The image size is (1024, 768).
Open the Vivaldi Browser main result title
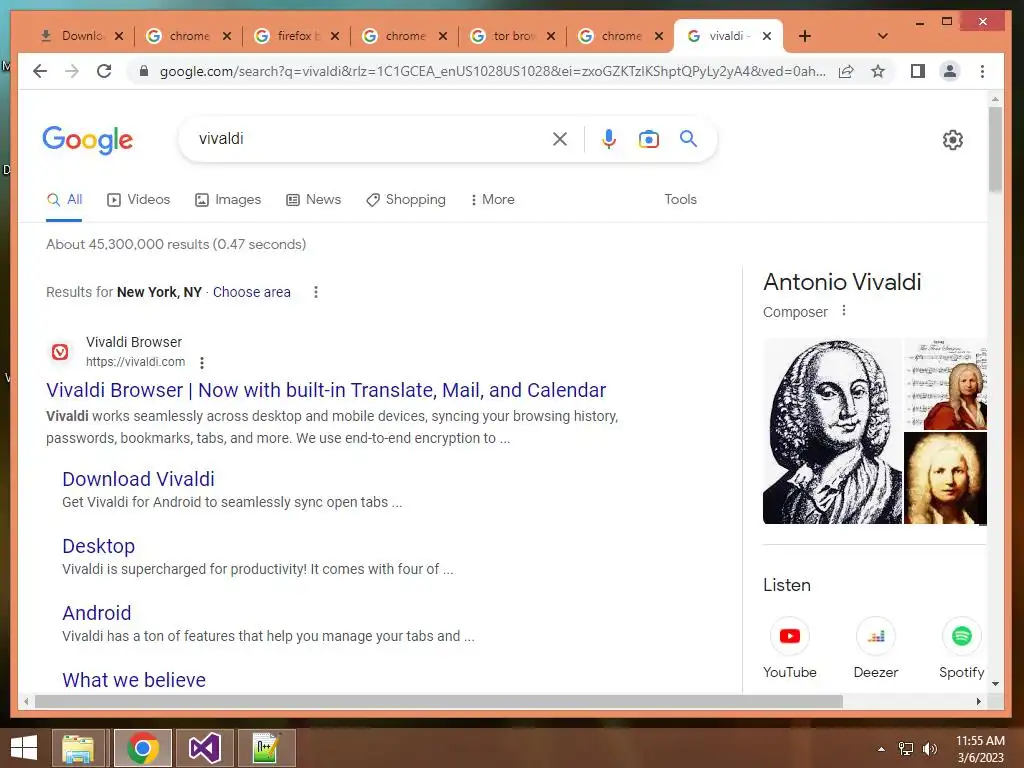[326, 390]
